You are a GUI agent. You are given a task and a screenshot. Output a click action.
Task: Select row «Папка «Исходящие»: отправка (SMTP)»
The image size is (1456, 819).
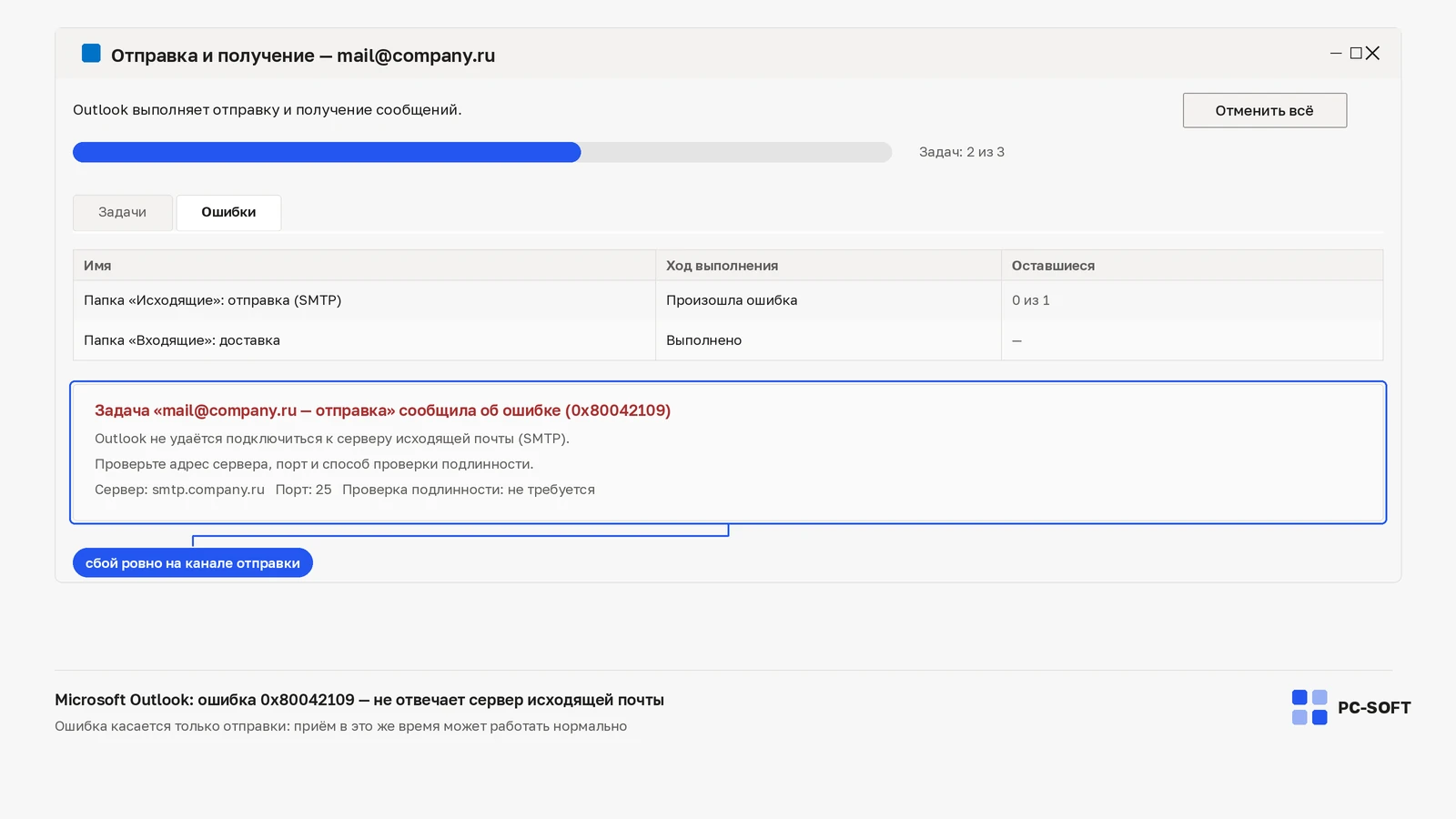pyautogui.click(x=728, y=300)
